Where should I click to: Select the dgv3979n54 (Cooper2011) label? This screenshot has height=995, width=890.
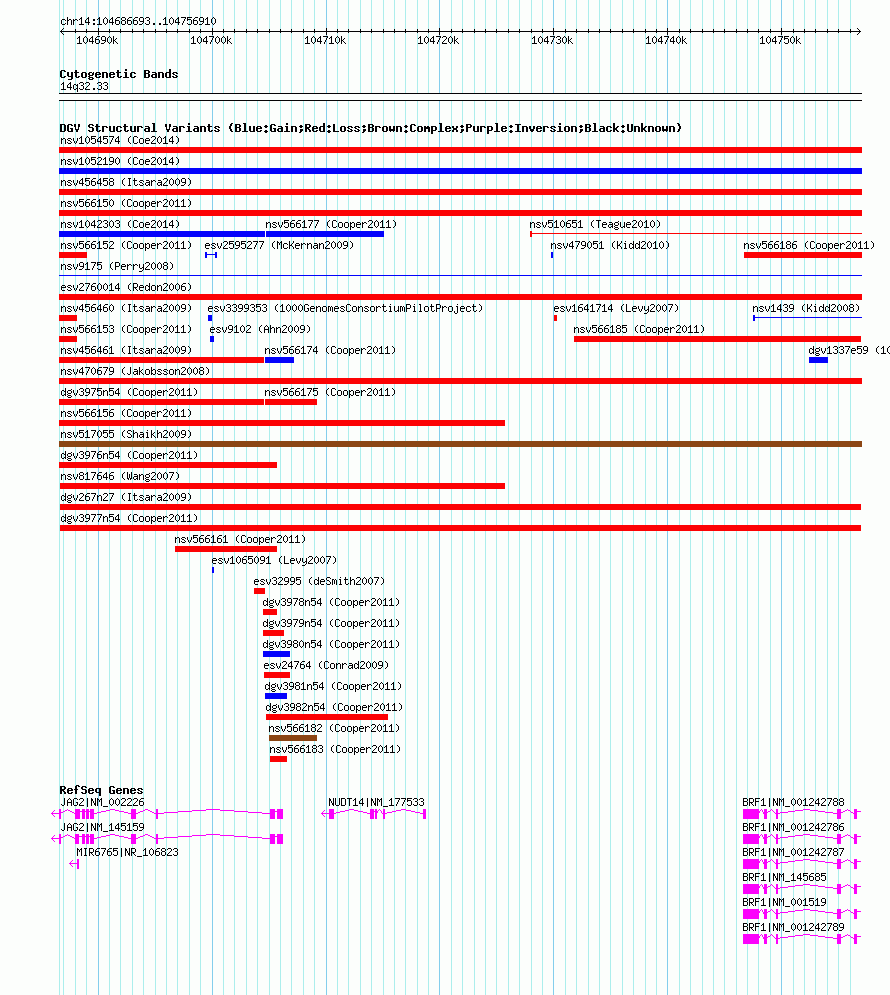click(x=331, y=623)
